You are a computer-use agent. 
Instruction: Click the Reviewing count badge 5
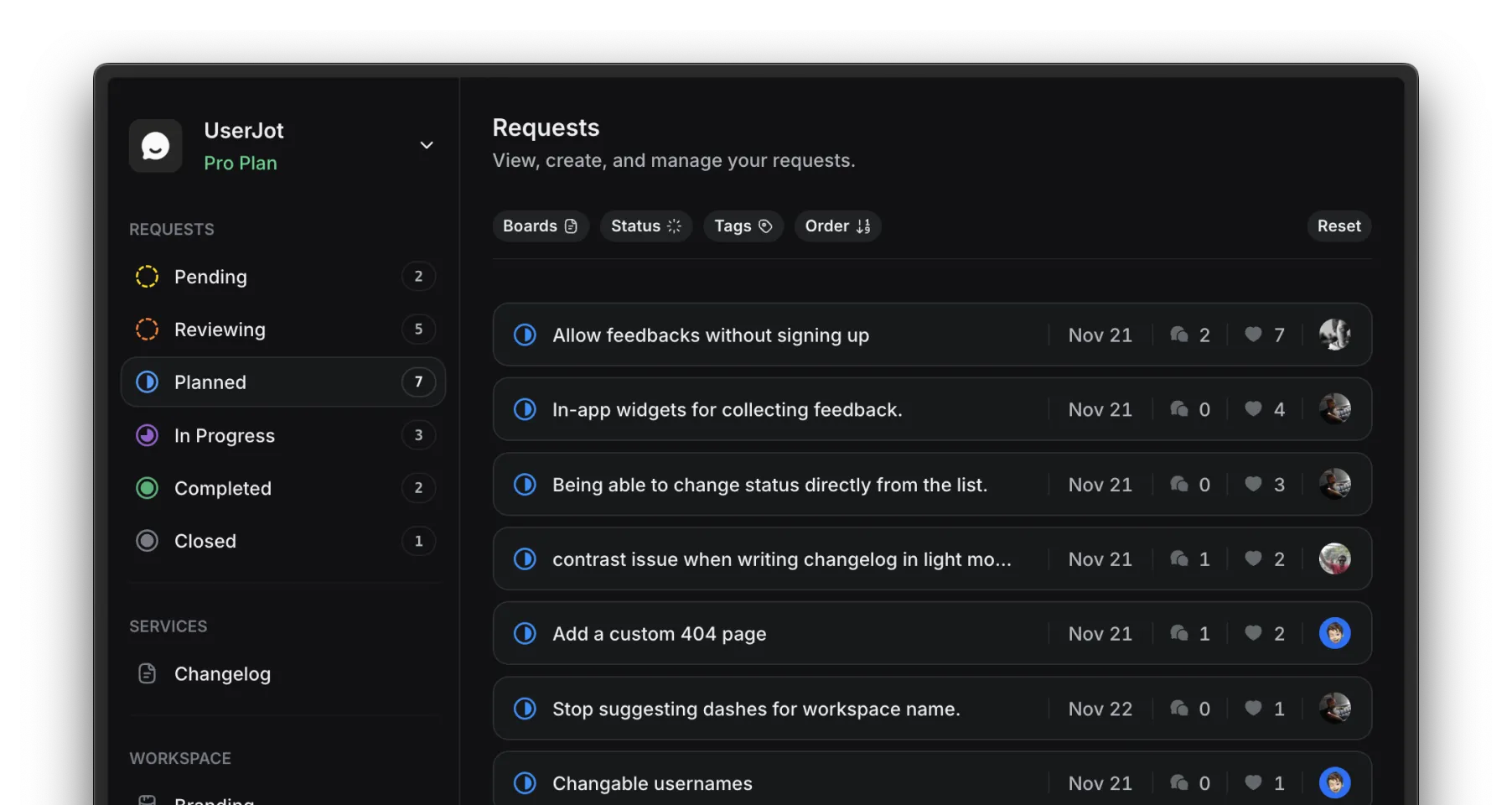click(x=418, y=330)
